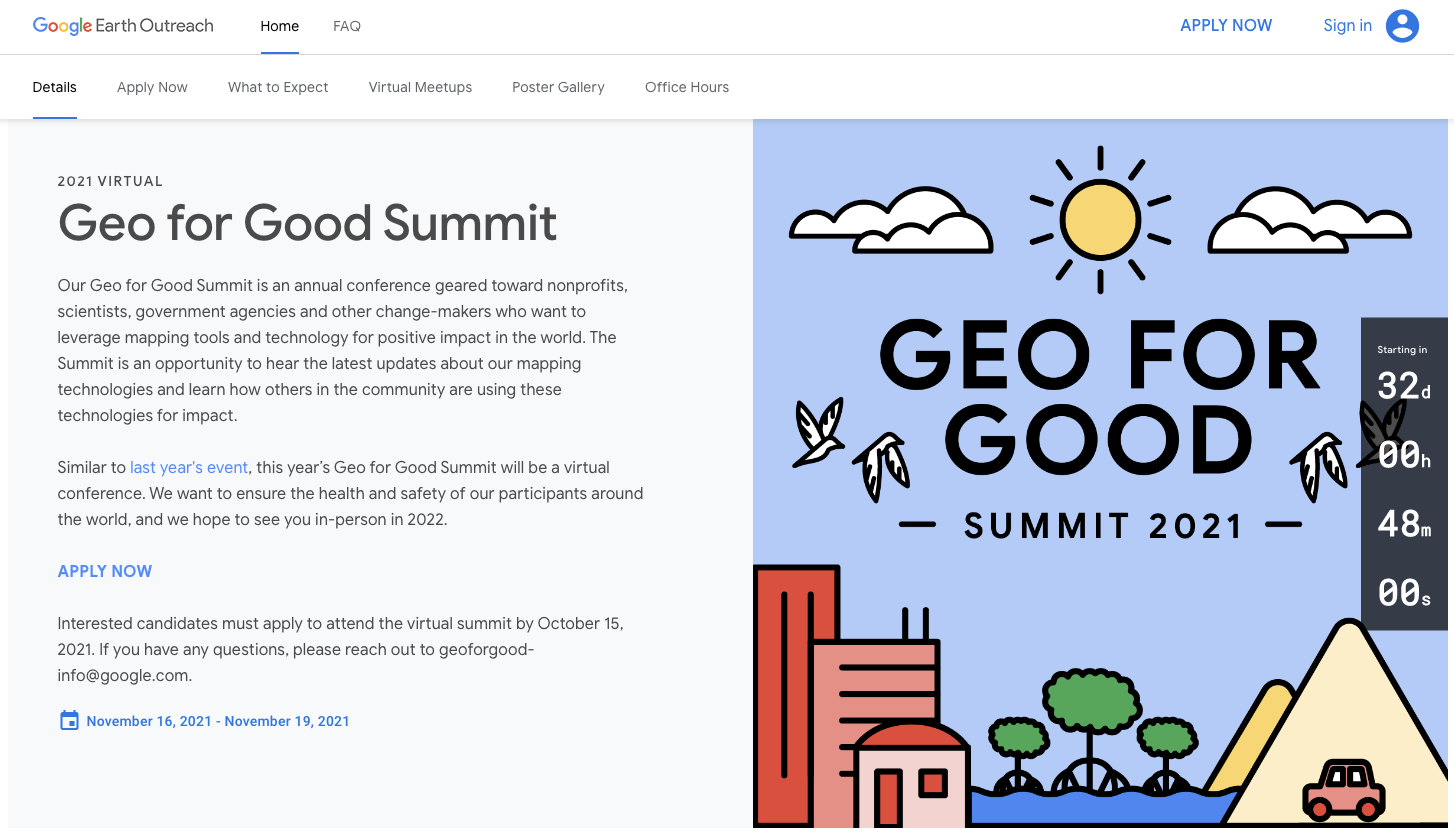Follow the "last year's event" link
This screenshot has width=1454, height=834.
pyautogui.click(x=189, y=467)
